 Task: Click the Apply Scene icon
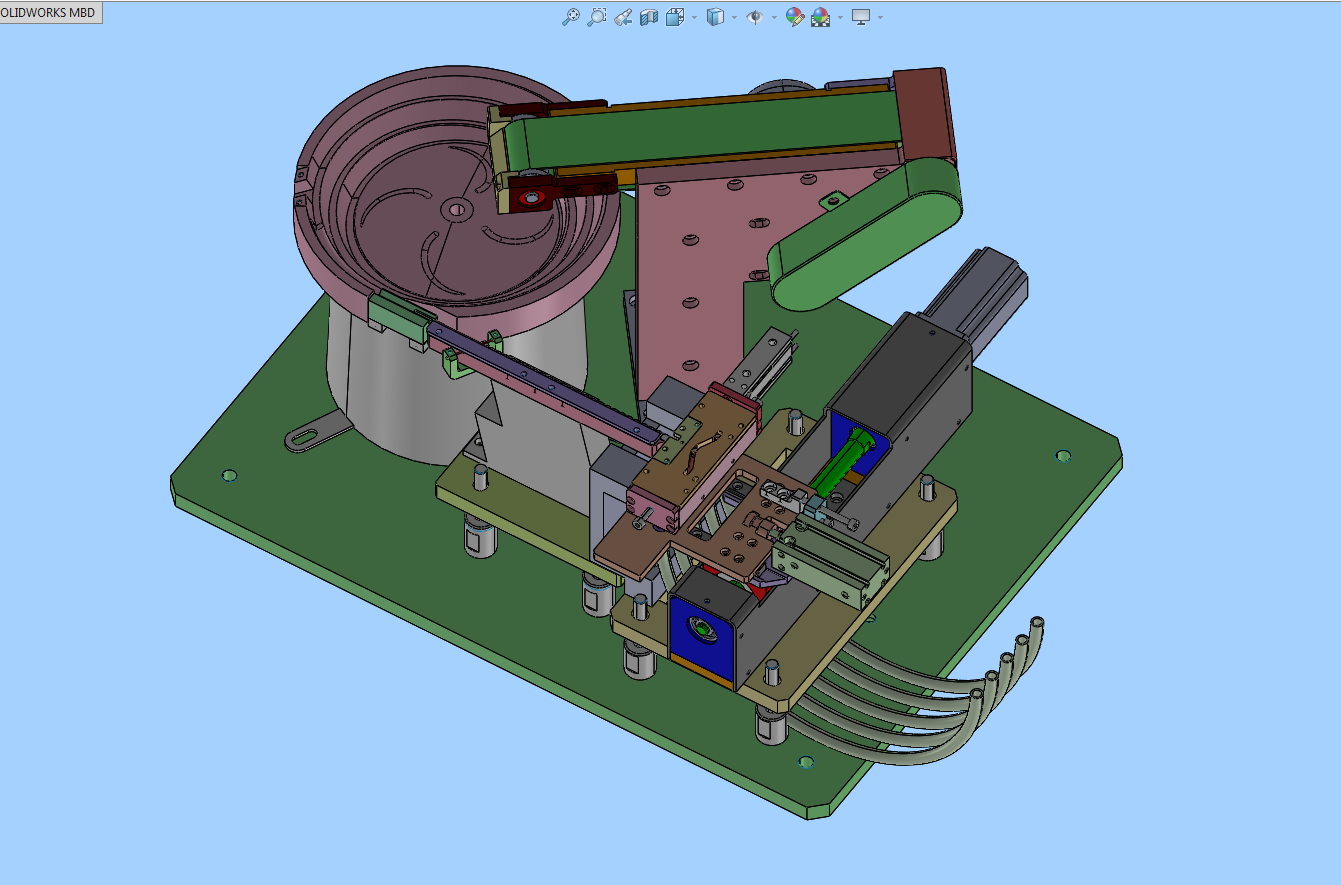820,17
